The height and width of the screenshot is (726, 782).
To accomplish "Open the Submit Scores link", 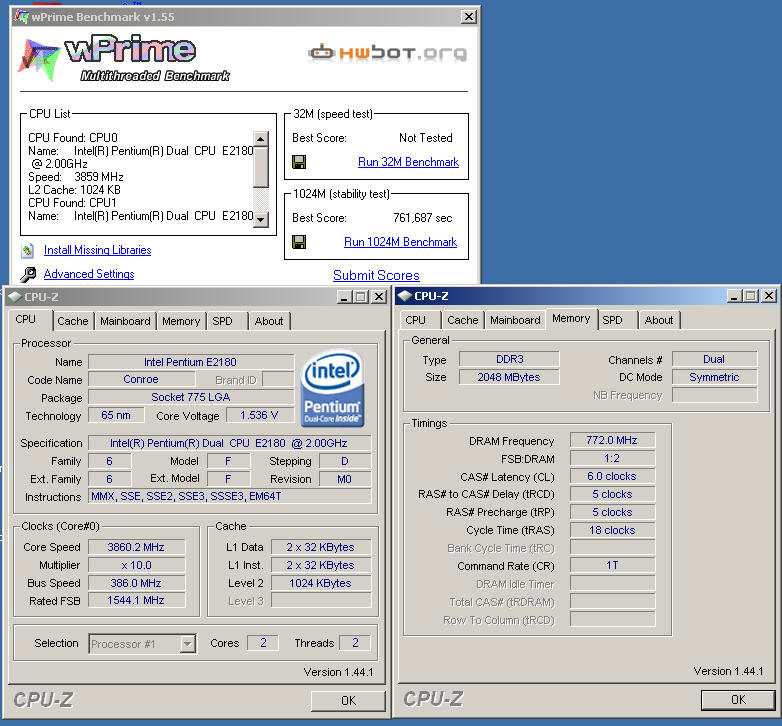I will (x=376, y=275).
